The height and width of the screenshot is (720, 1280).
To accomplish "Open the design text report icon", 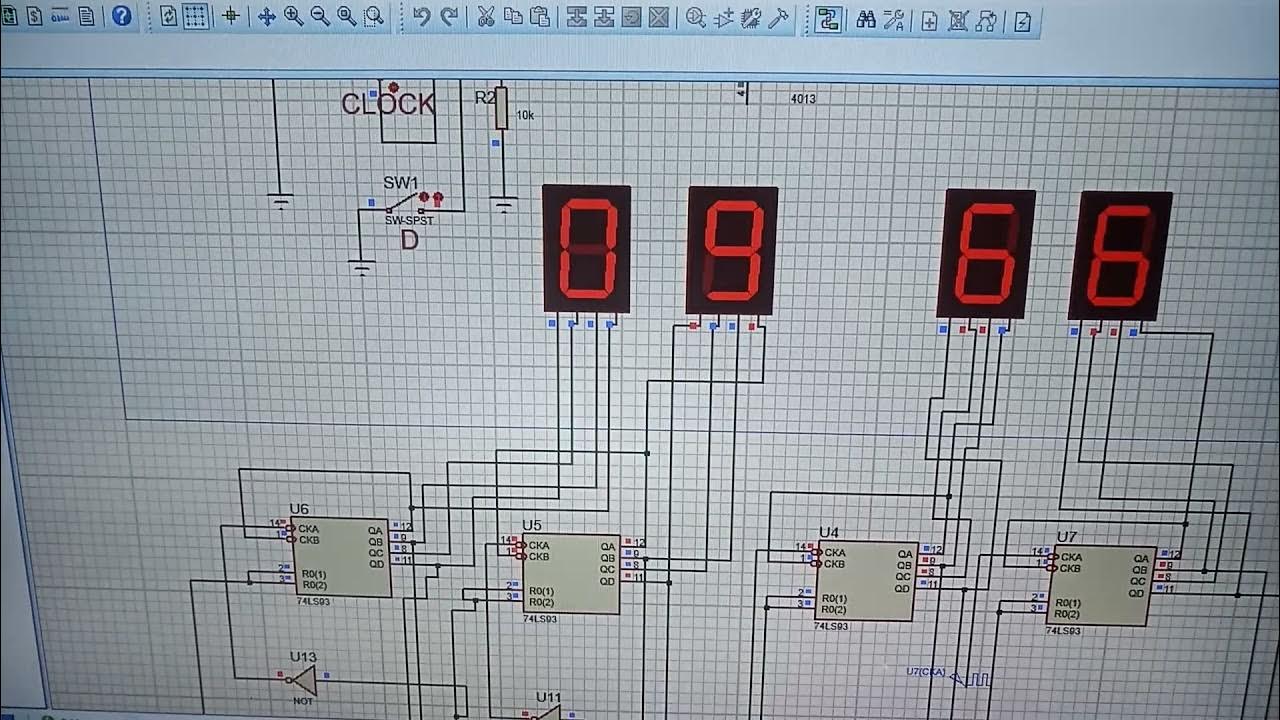I will pos(87,15).
